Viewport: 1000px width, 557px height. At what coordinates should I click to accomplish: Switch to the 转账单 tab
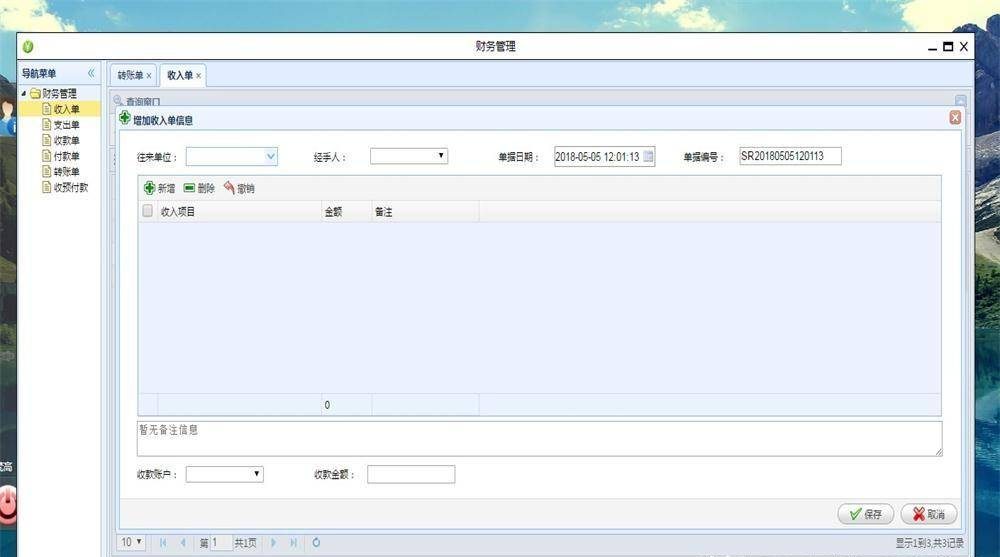pos(130,75)
